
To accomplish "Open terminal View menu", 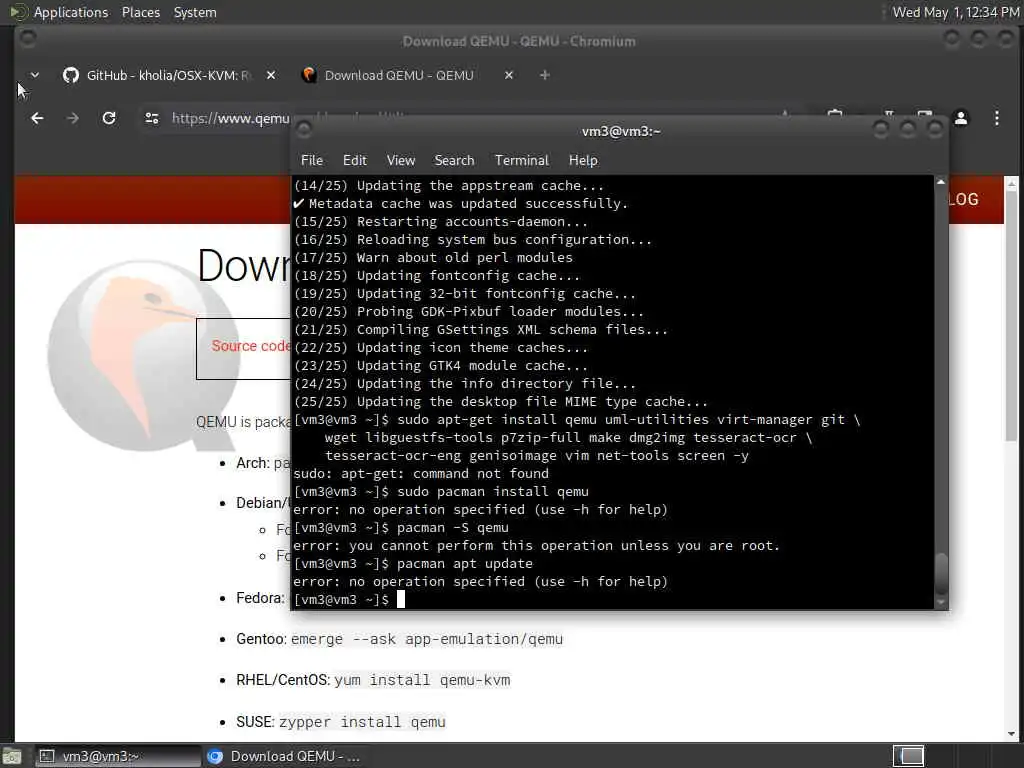I will point(400,160).
